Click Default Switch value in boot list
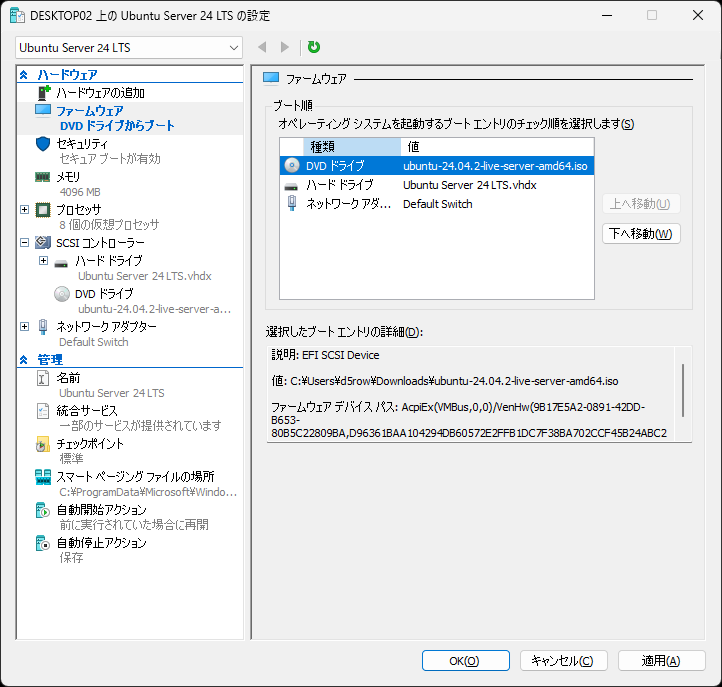The height and width of the screenshot is (687, 722). (x=437, y=204)
